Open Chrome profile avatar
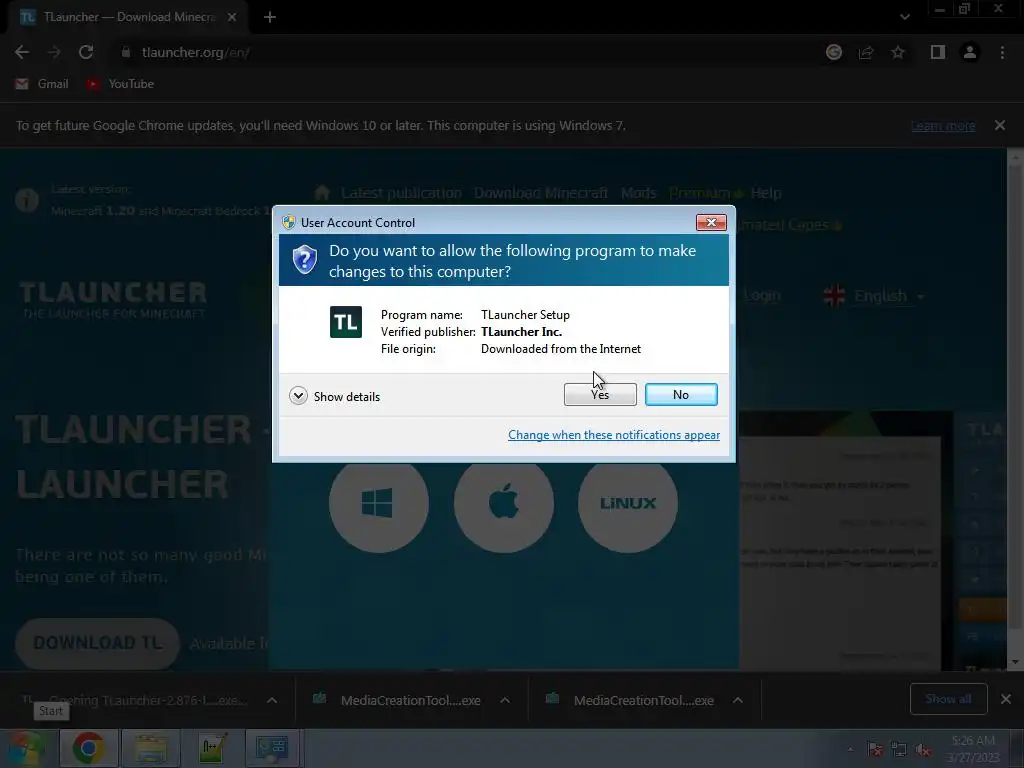 (970, 52)
